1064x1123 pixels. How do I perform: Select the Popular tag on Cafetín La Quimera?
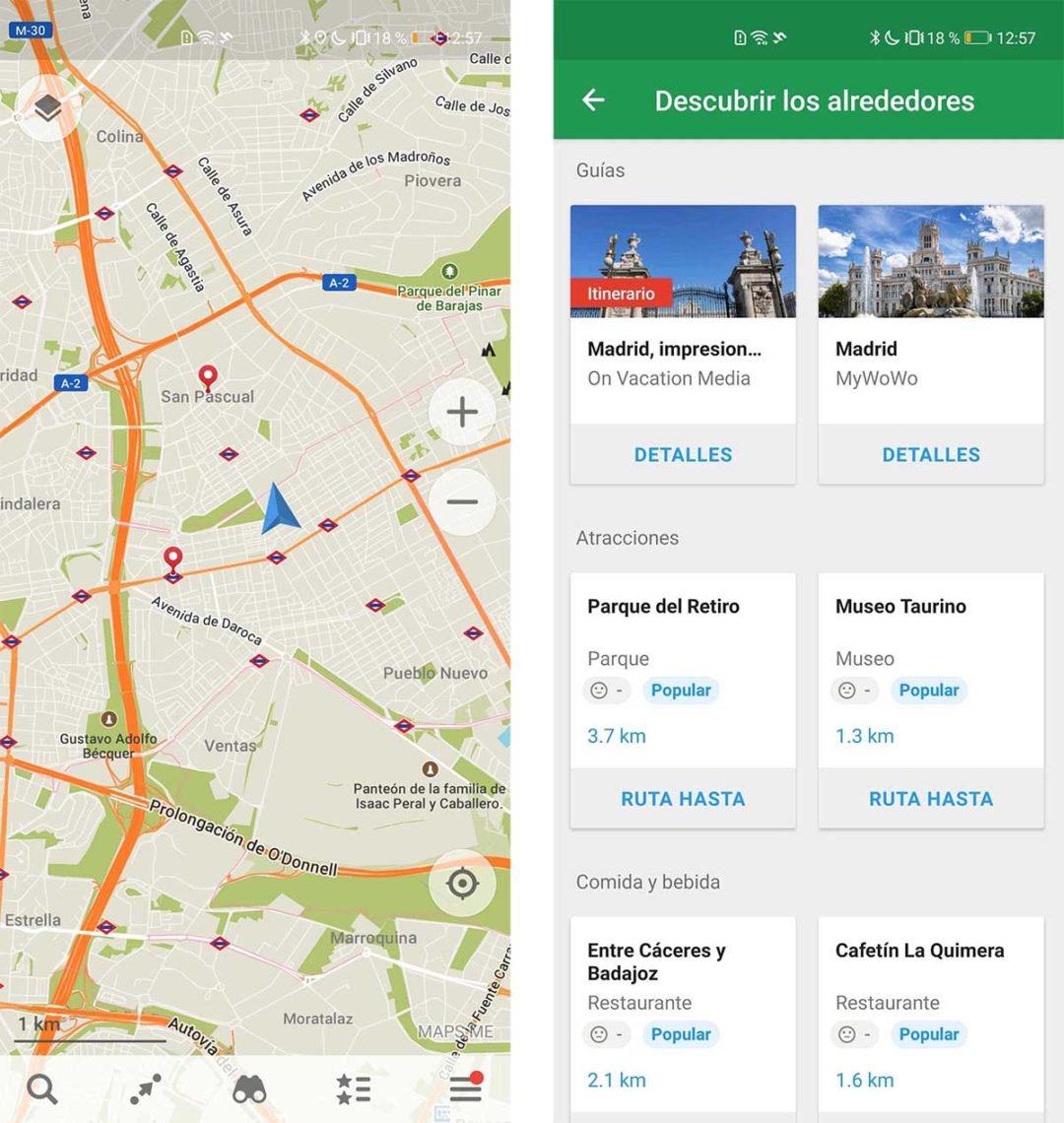929,1034
